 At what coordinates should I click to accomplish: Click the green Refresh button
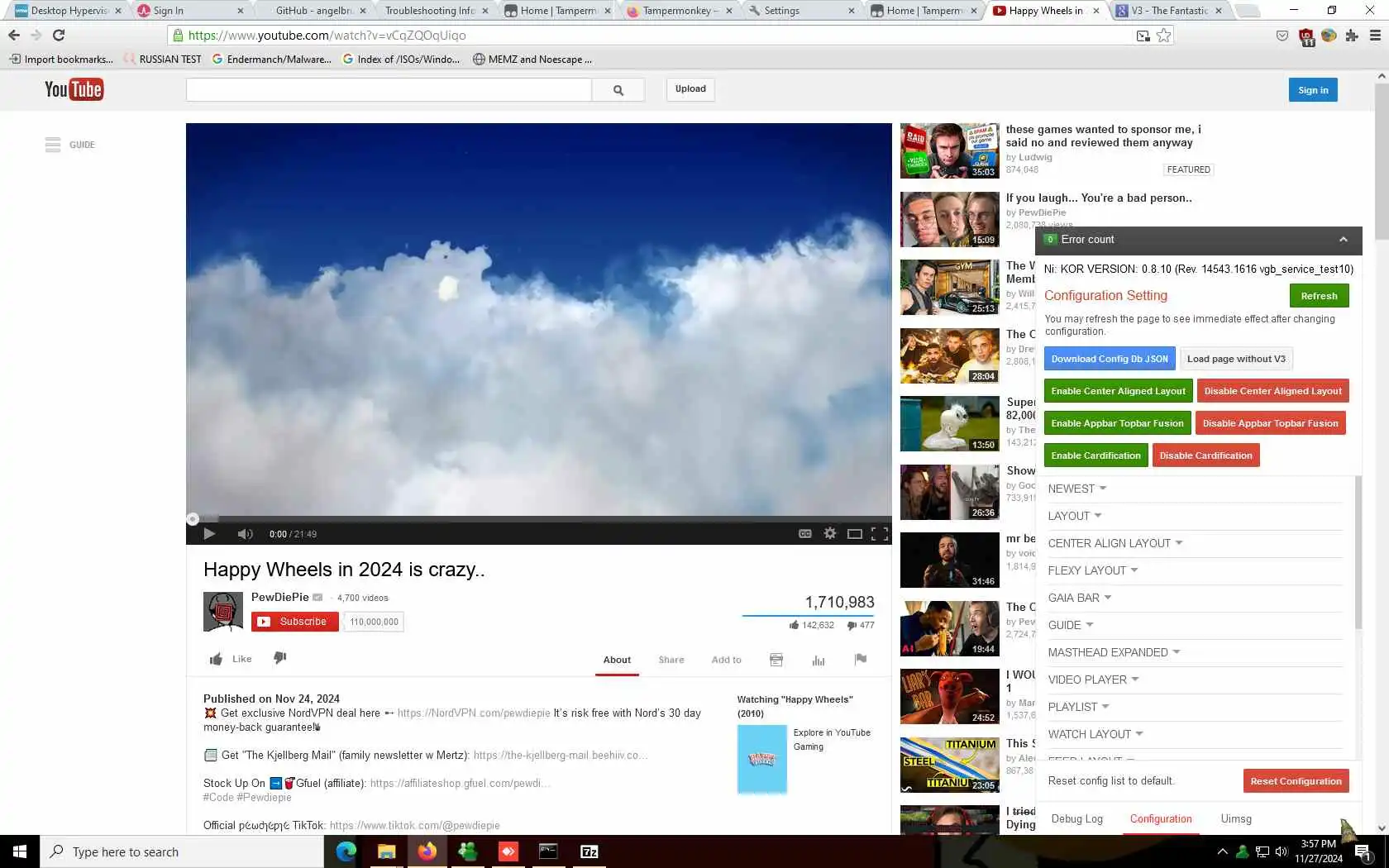point(1319,296)
